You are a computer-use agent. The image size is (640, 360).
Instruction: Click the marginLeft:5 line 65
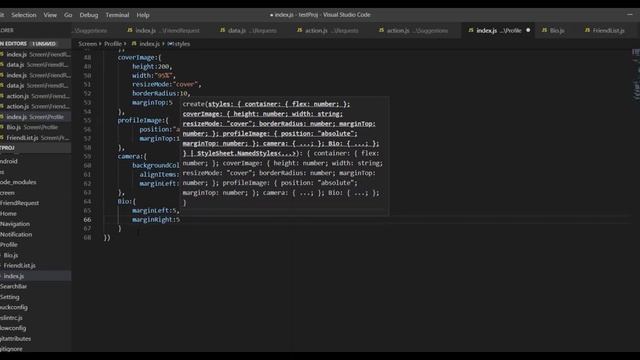156,211
